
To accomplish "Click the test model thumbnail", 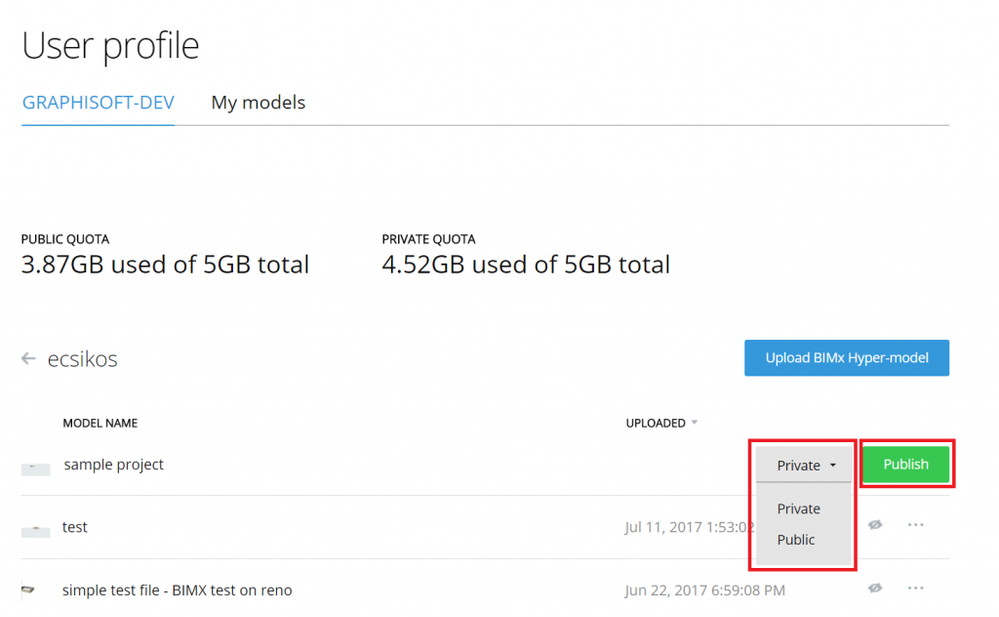I will 35,529.
